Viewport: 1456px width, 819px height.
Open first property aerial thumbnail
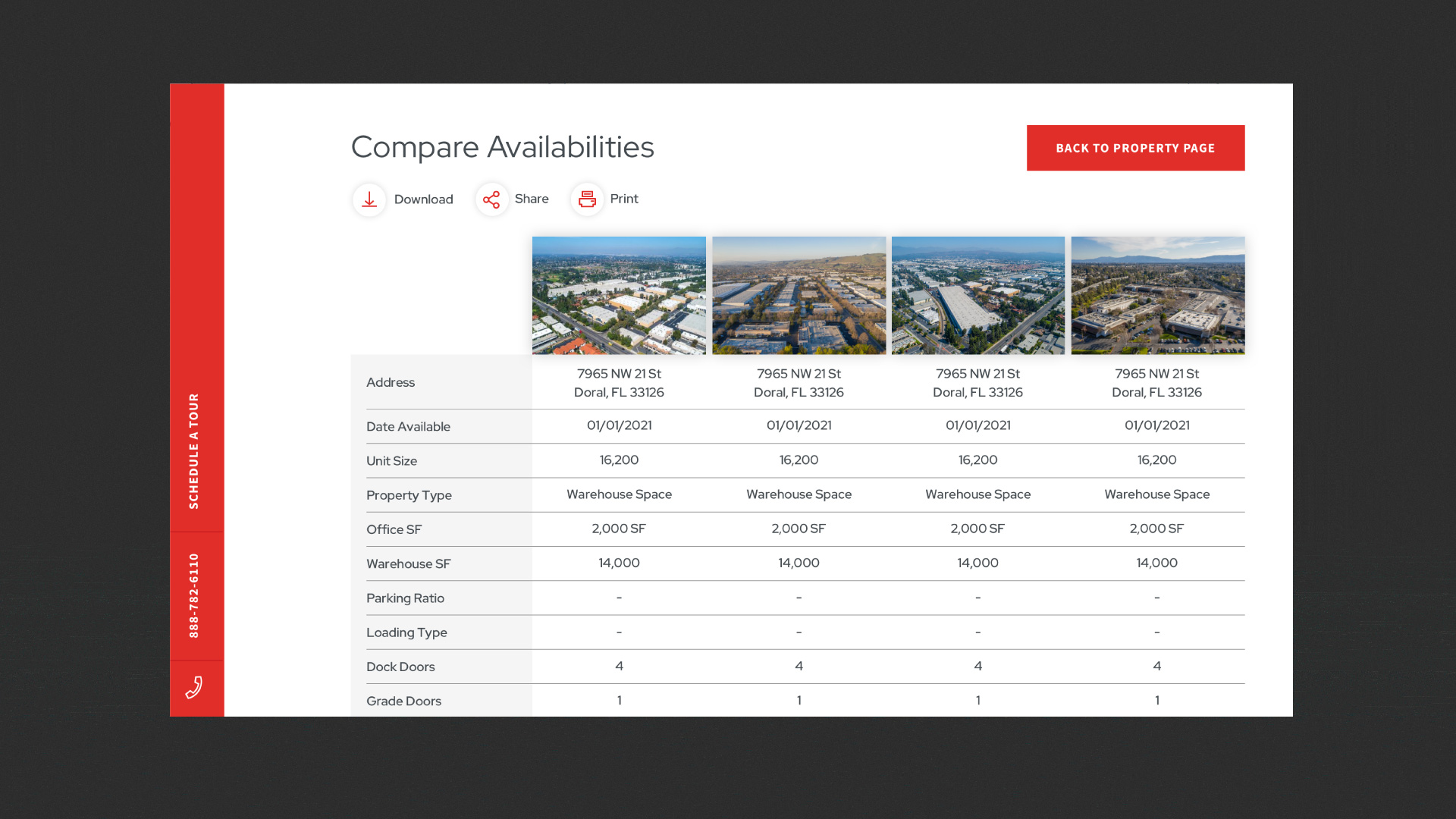619,295
